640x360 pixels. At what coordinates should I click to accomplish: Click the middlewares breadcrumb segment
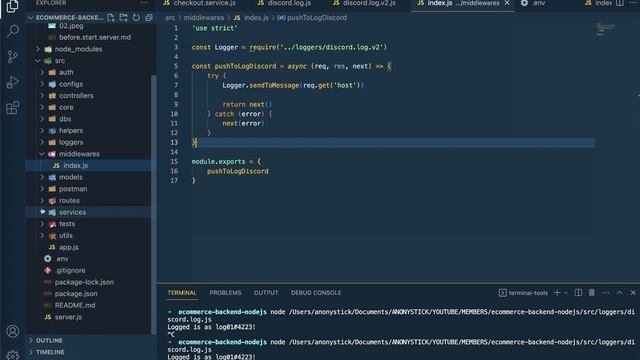pos(203,18)
